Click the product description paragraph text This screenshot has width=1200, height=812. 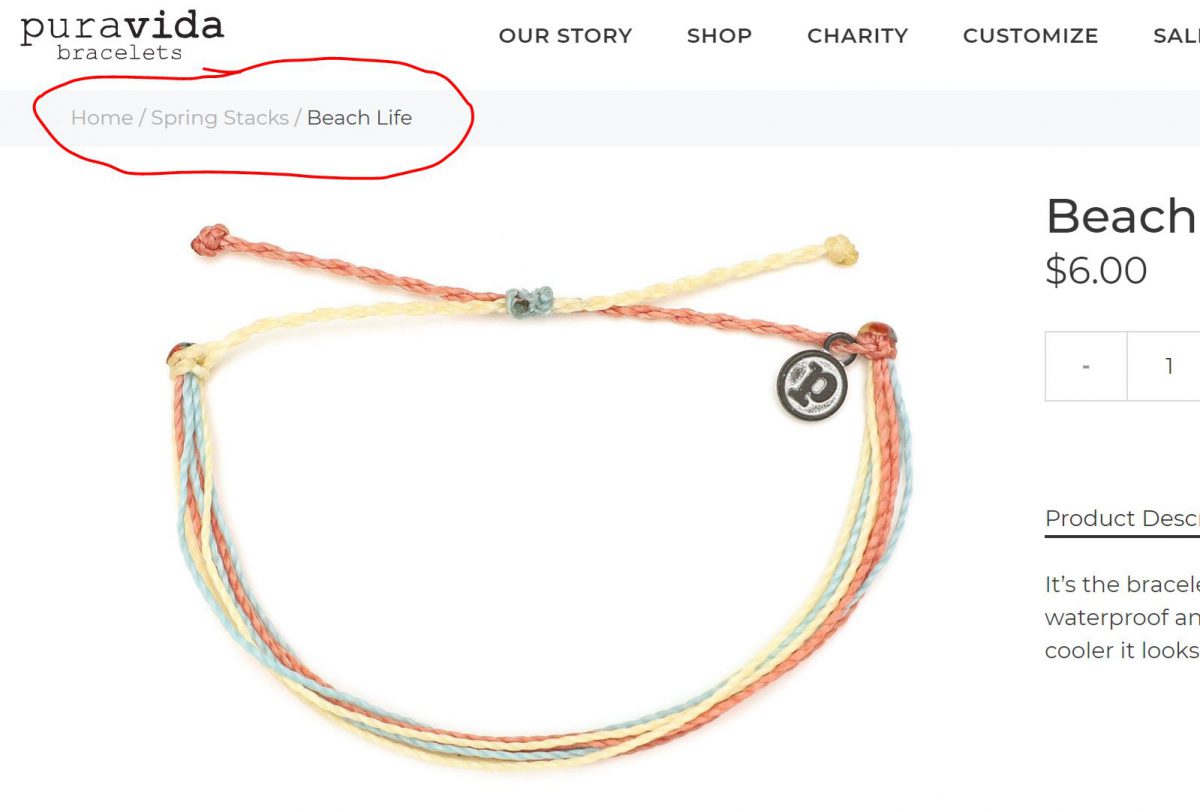click(x=1122, y=617)
